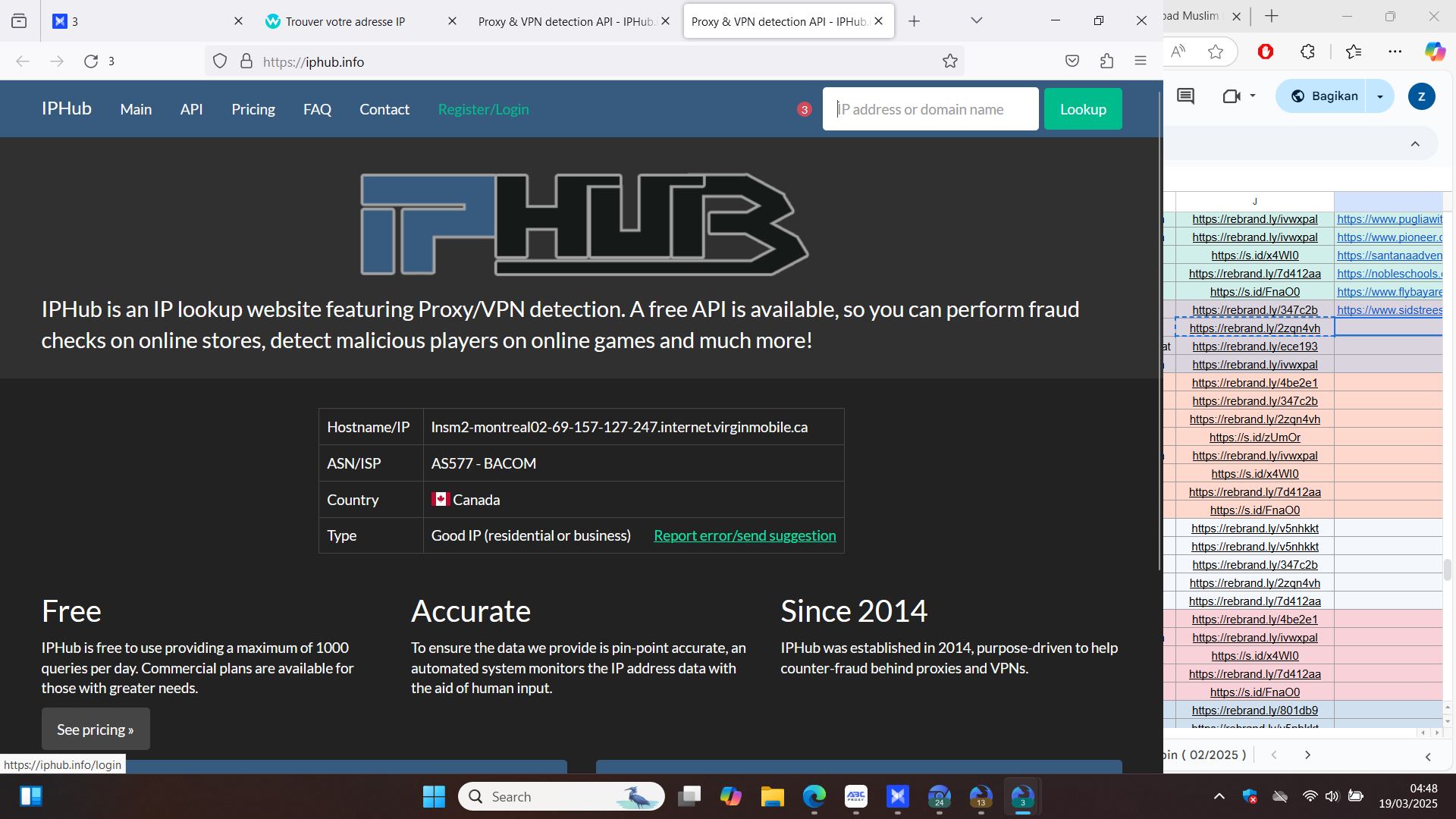
Task: Click the large IPHub logo image
Action: [585, 224]
